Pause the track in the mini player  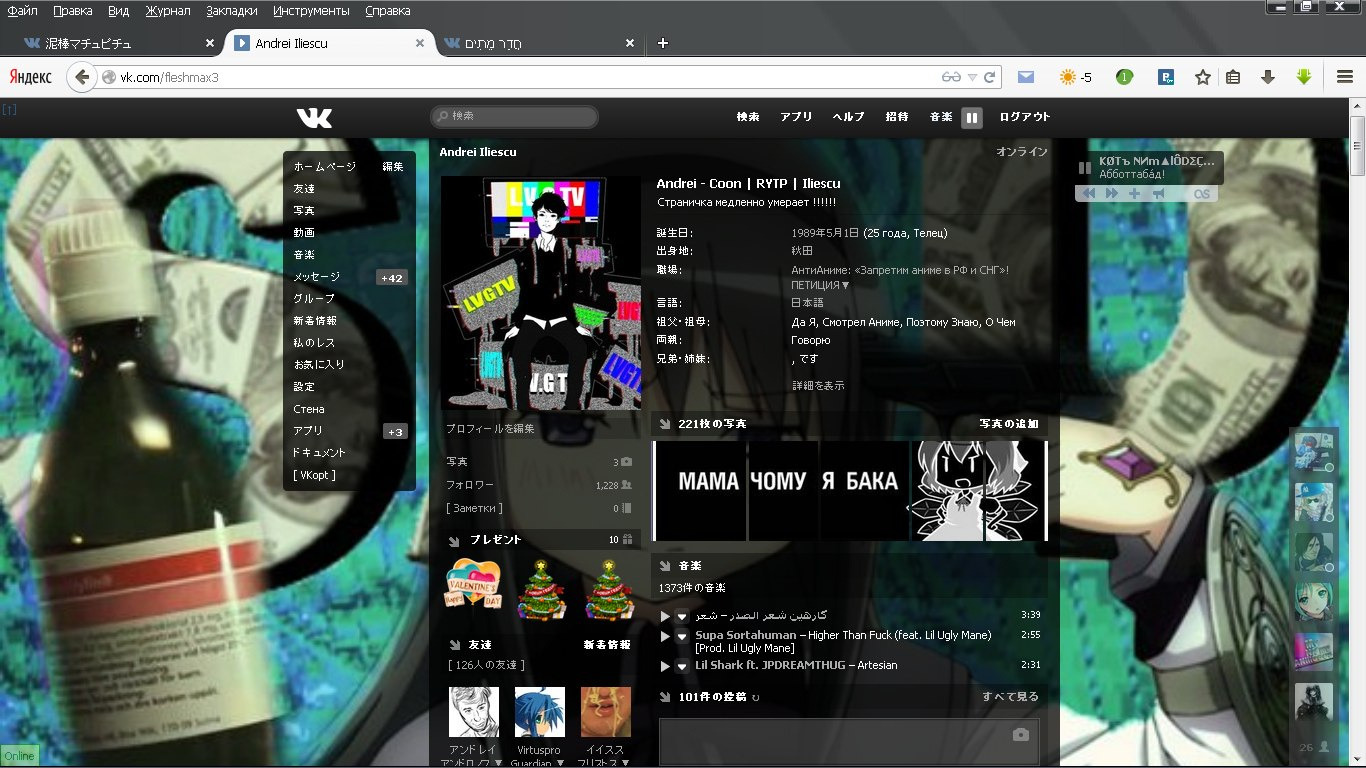[x=1085, y=168]
